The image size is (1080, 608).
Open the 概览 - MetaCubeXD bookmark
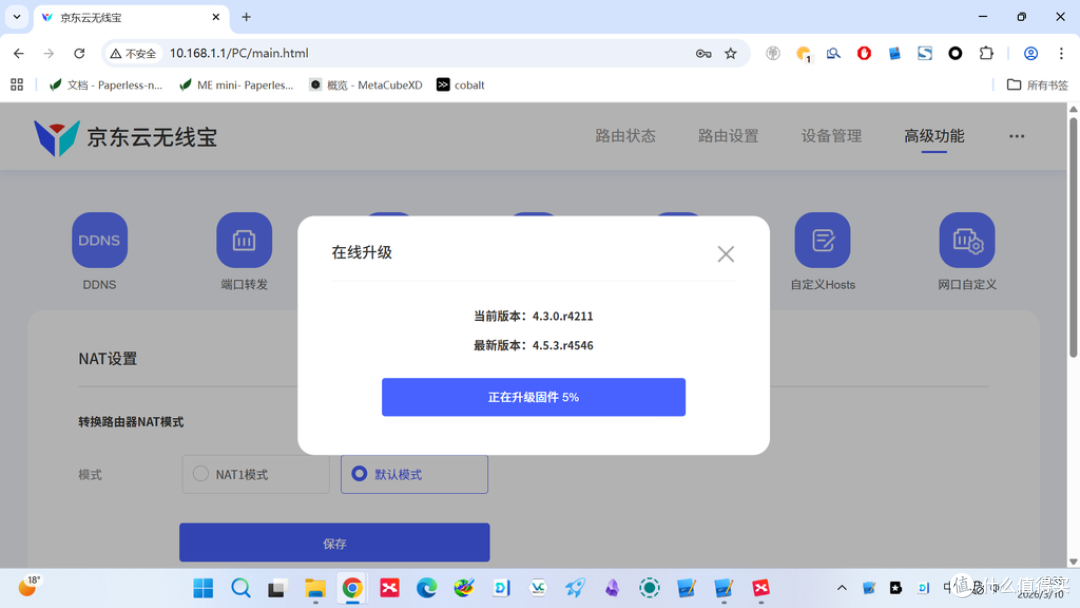pyautogui.click(x=366, y=85)
